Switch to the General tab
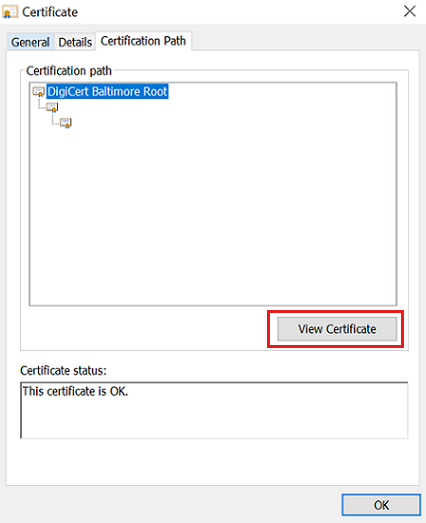Viewport: 426px width, 523px height. point(30,42)
